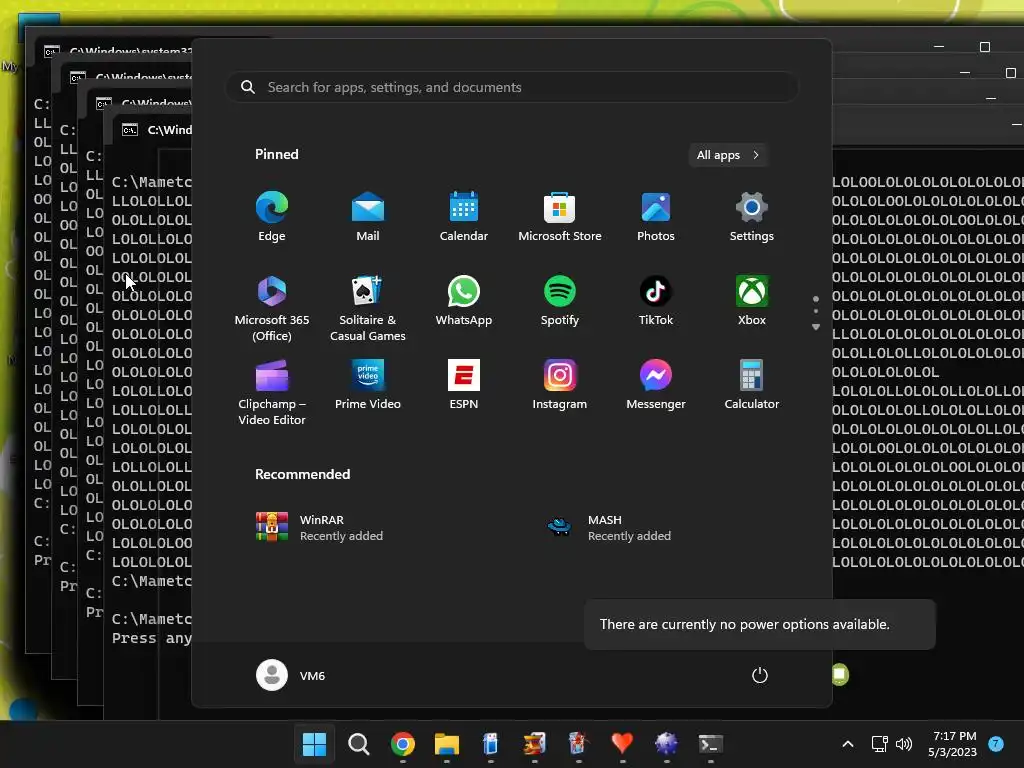The height and width of the screenshot is (768, 1024).
Task: Open WhatsApp from pinned apps
Action: (x=464, y=300)
